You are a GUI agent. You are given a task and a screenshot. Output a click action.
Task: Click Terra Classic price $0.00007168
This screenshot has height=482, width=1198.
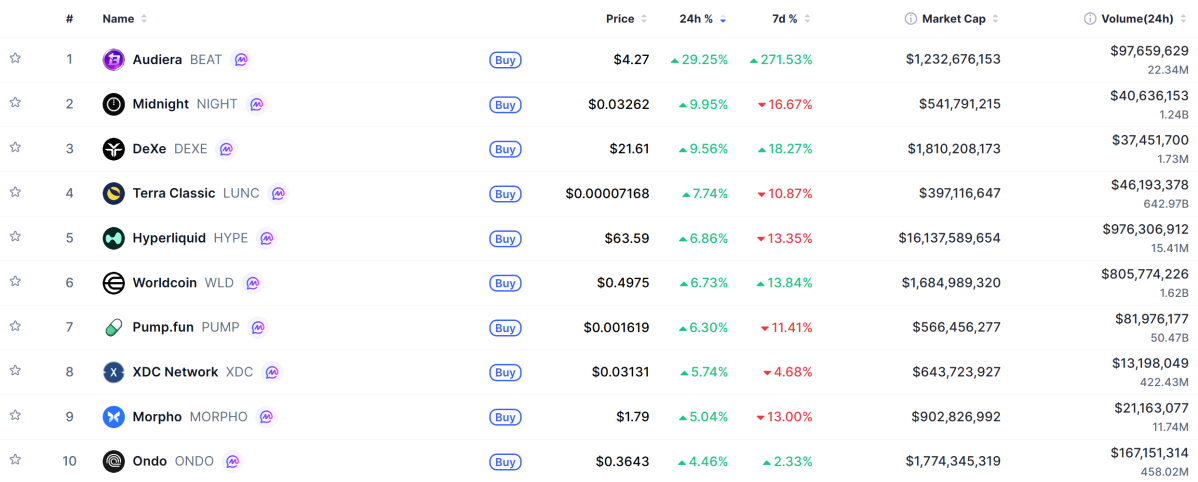tap(607, 193)
